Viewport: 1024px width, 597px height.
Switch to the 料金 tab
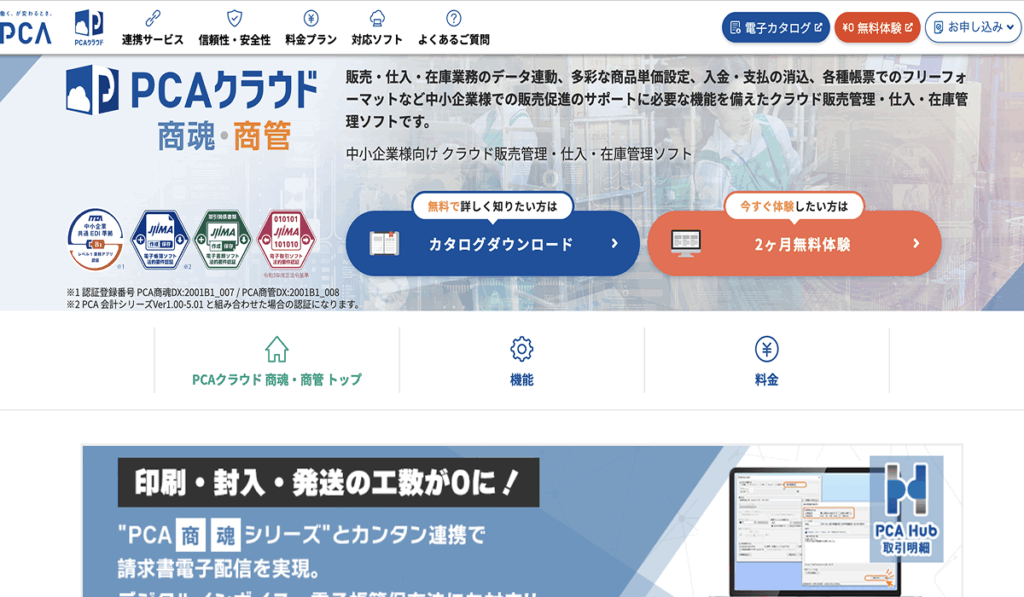766,380
